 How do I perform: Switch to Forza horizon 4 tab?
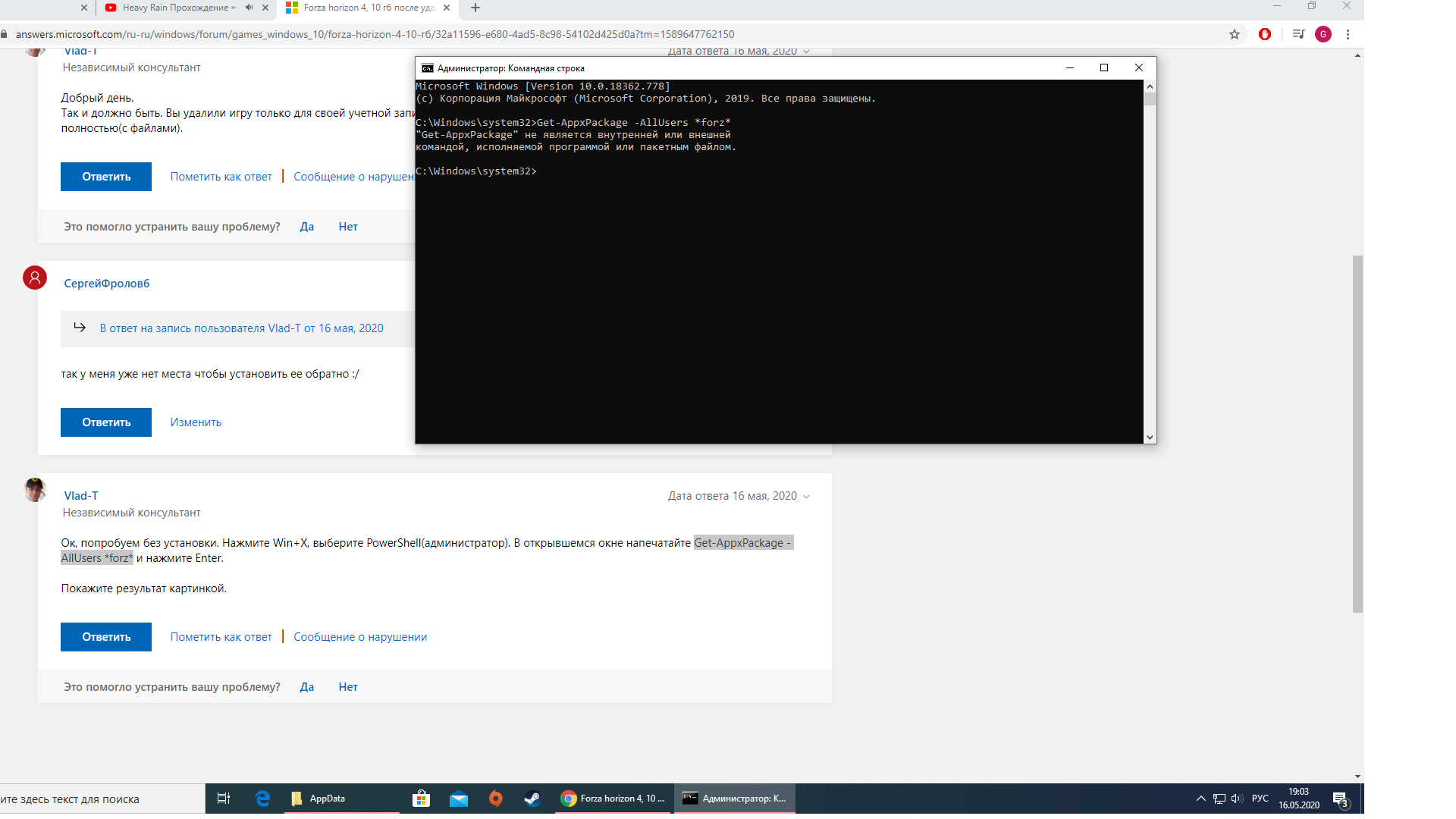(369, 8)
